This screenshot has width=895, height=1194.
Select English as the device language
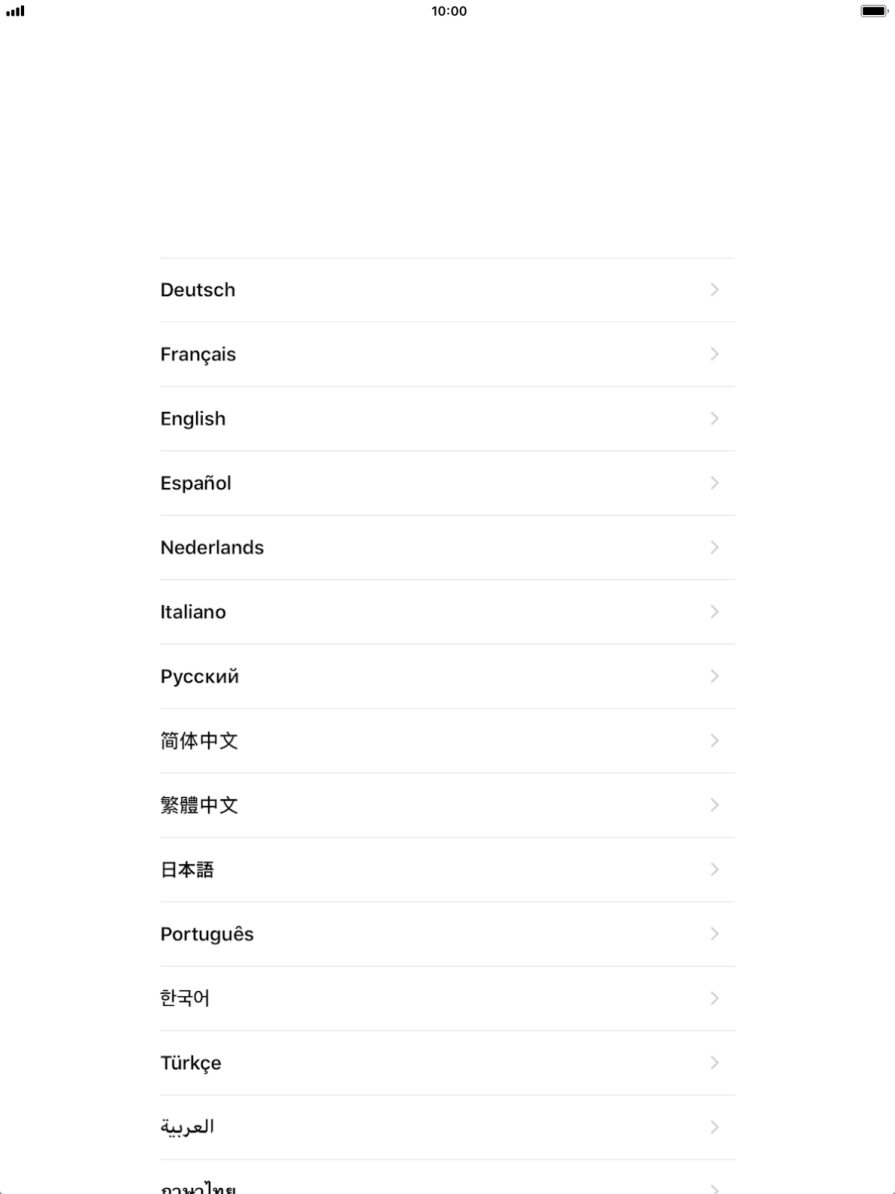(x=193, y=419)
